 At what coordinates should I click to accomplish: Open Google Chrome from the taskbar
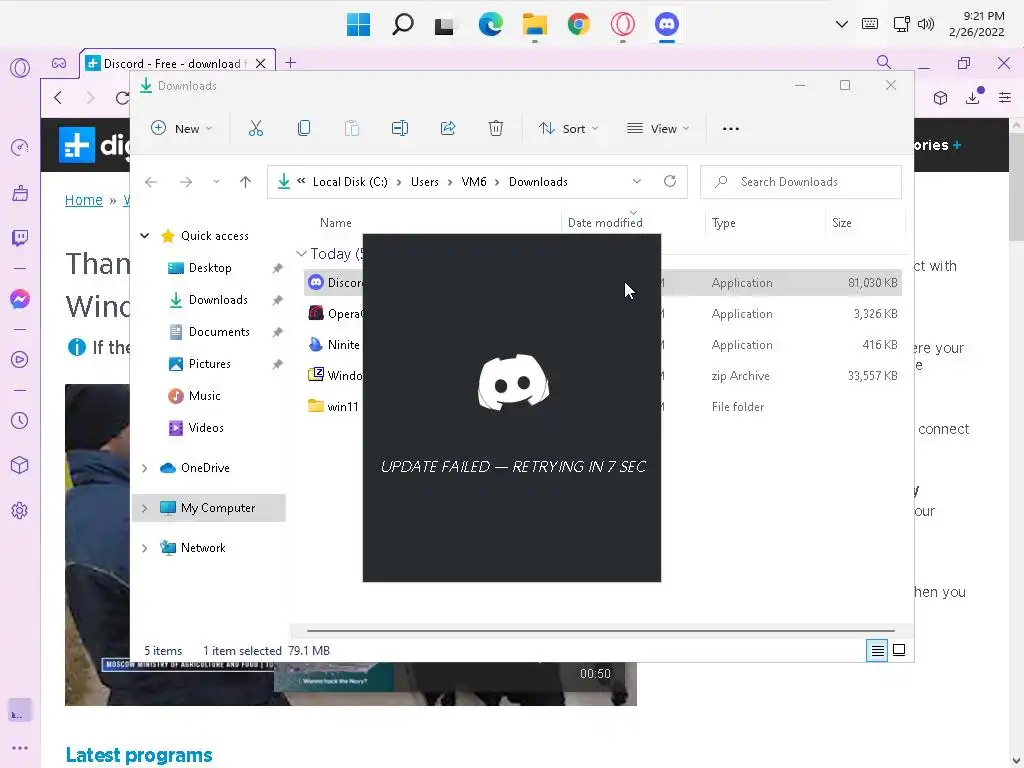click(x=579, y=25)
